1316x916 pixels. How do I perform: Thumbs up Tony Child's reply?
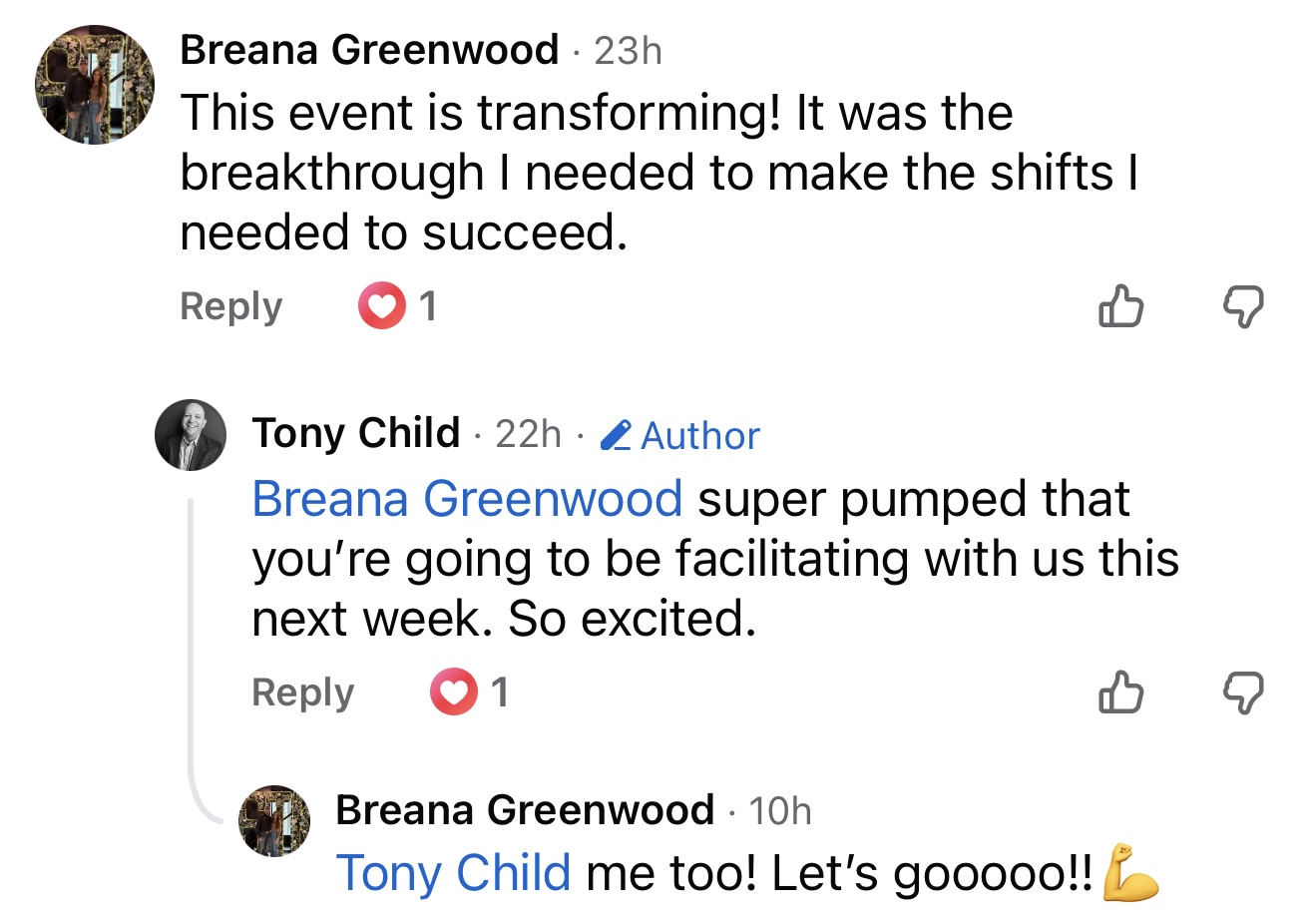coord(1120,691)
